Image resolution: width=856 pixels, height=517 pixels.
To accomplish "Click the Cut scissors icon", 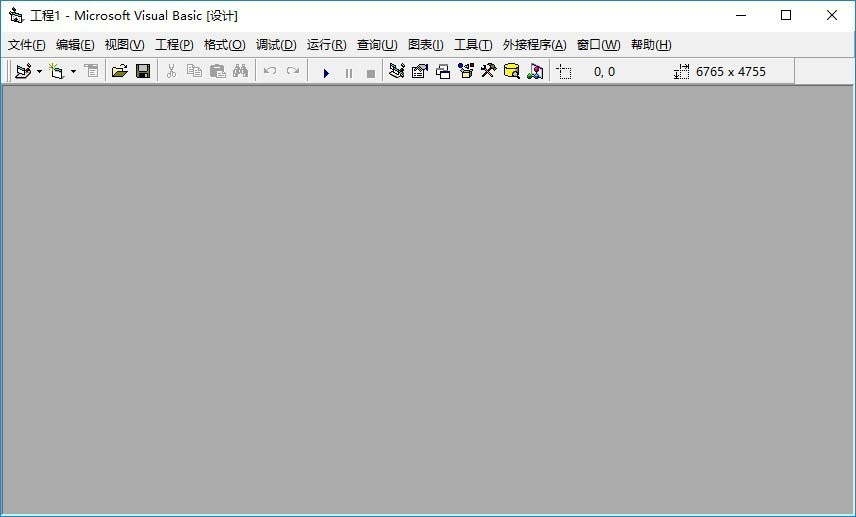I will (x=171, y=72).
